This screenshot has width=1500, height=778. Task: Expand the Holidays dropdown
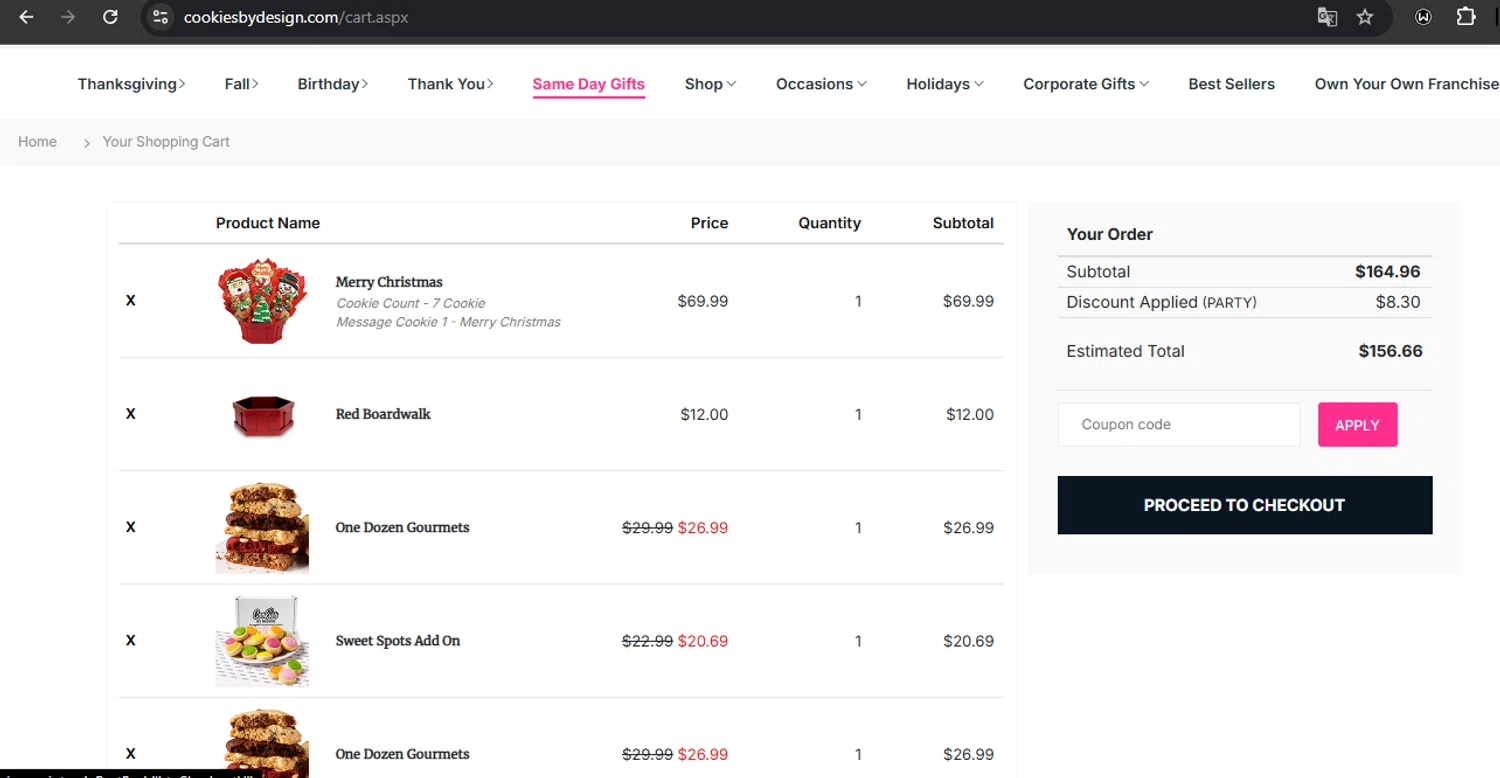pos(944,84)
